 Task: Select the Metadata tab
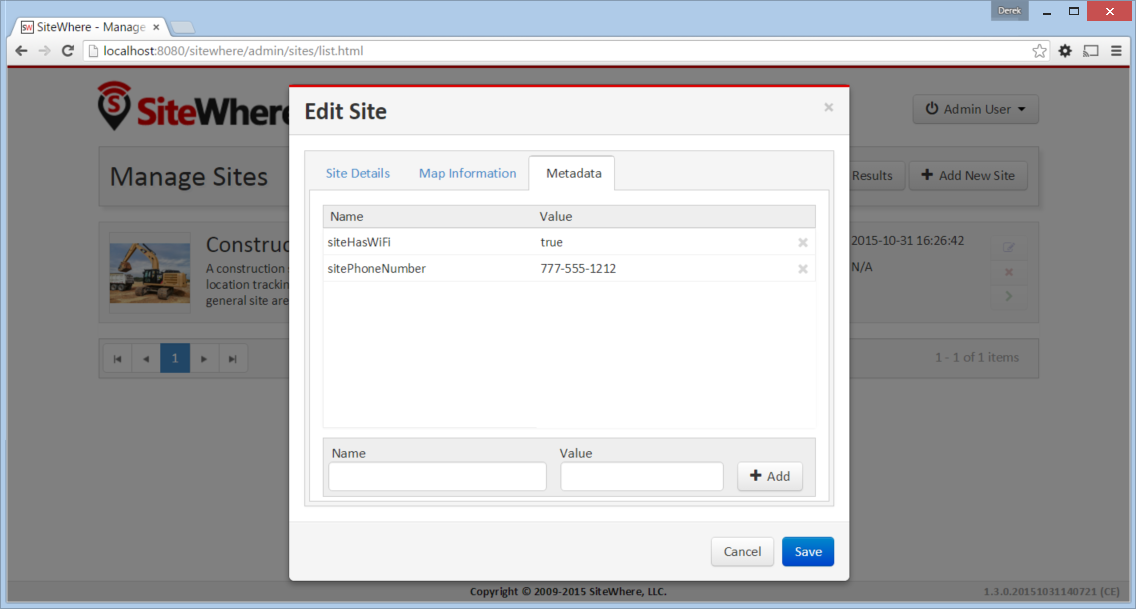[573, 173]
